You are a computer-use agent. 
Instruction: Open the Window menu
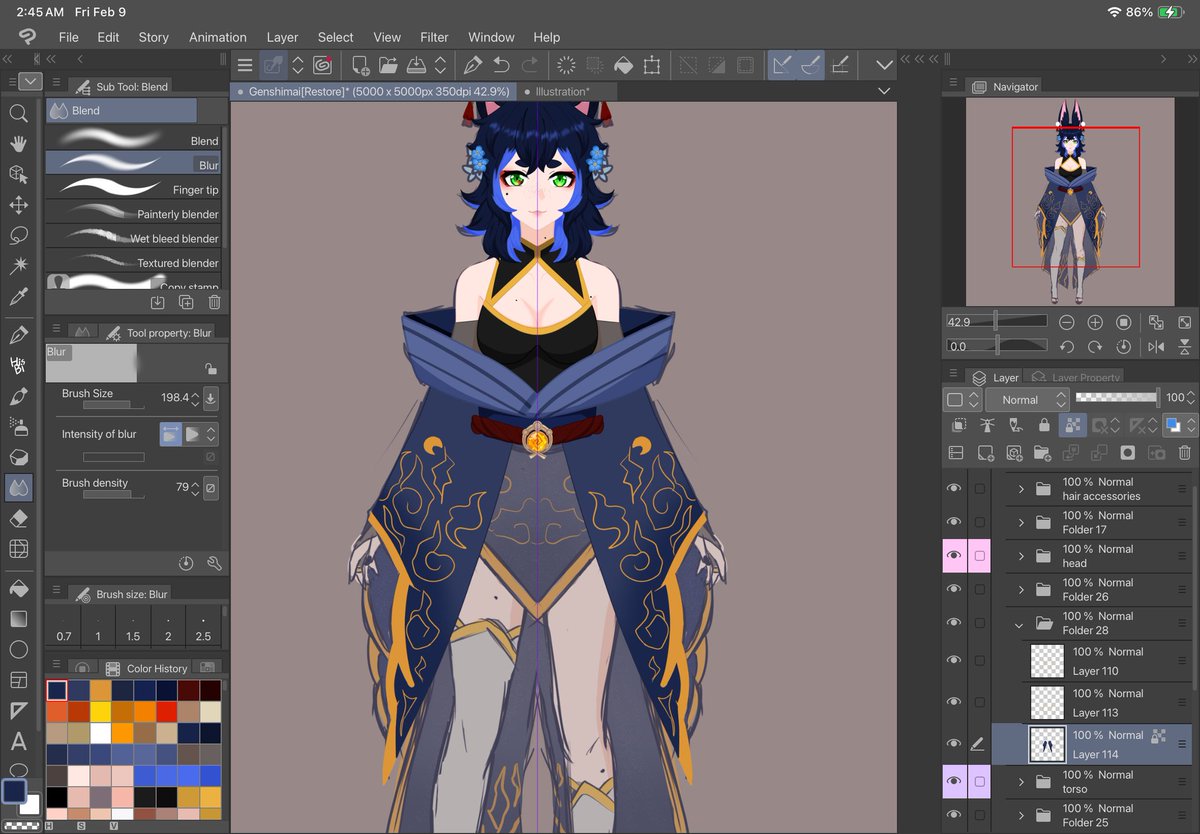[x=491, y=37]
